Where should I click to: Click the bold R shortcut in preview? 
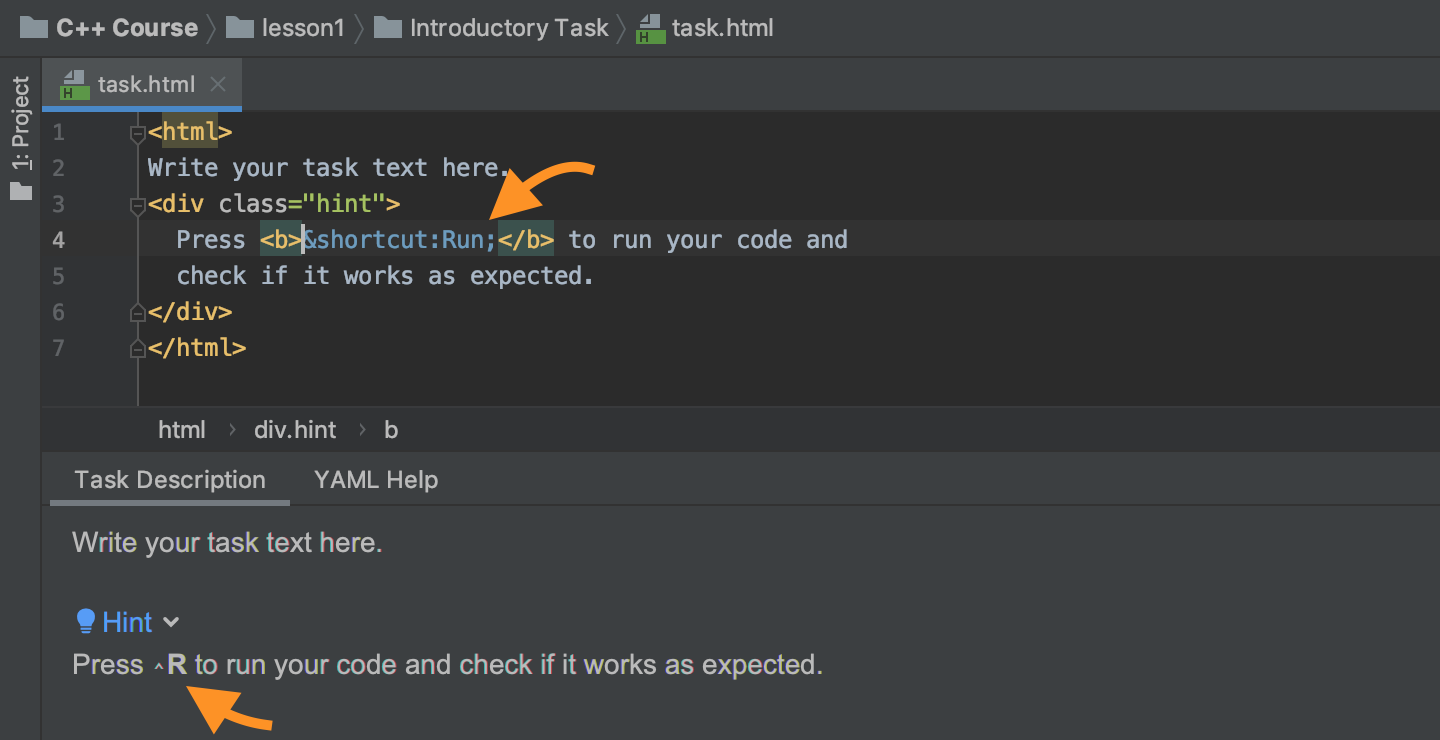click(177, 664)
